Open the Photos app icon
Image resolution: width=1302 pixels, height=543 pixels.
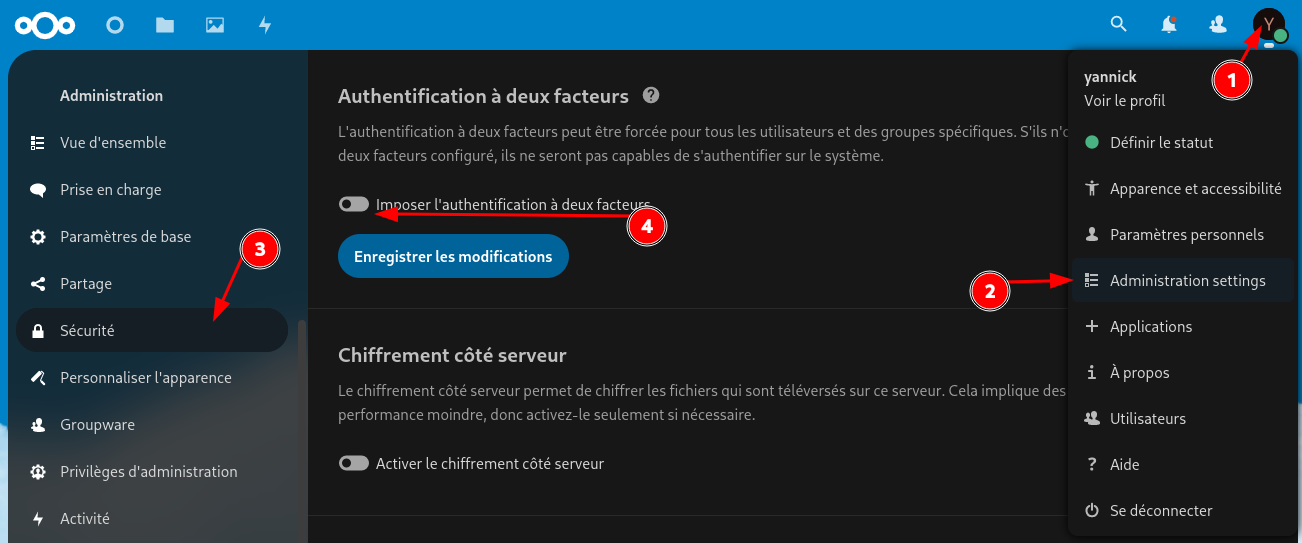215,25
